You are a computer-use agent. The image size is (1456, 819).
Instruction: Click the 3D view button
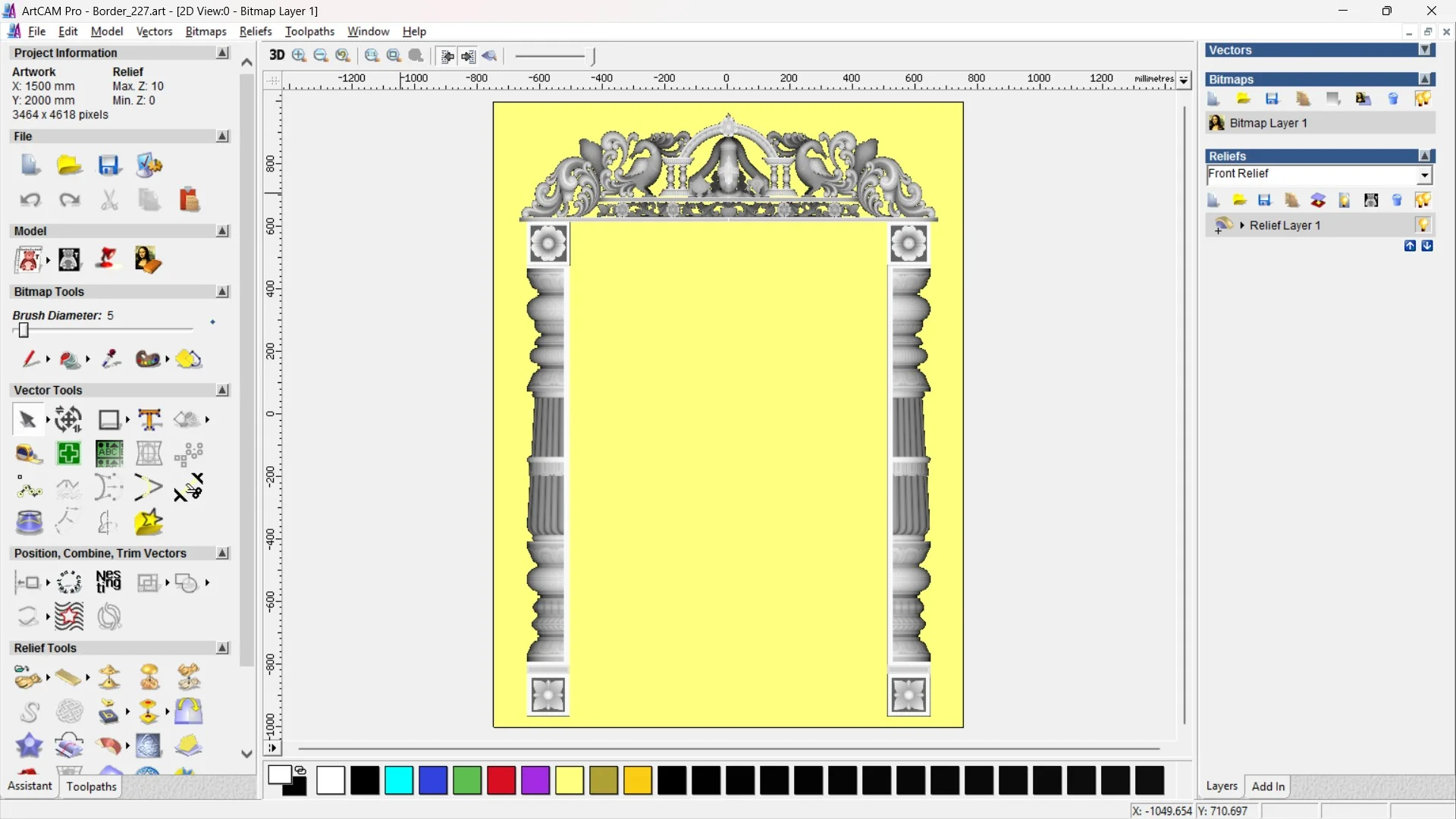[x=277, y=55]
